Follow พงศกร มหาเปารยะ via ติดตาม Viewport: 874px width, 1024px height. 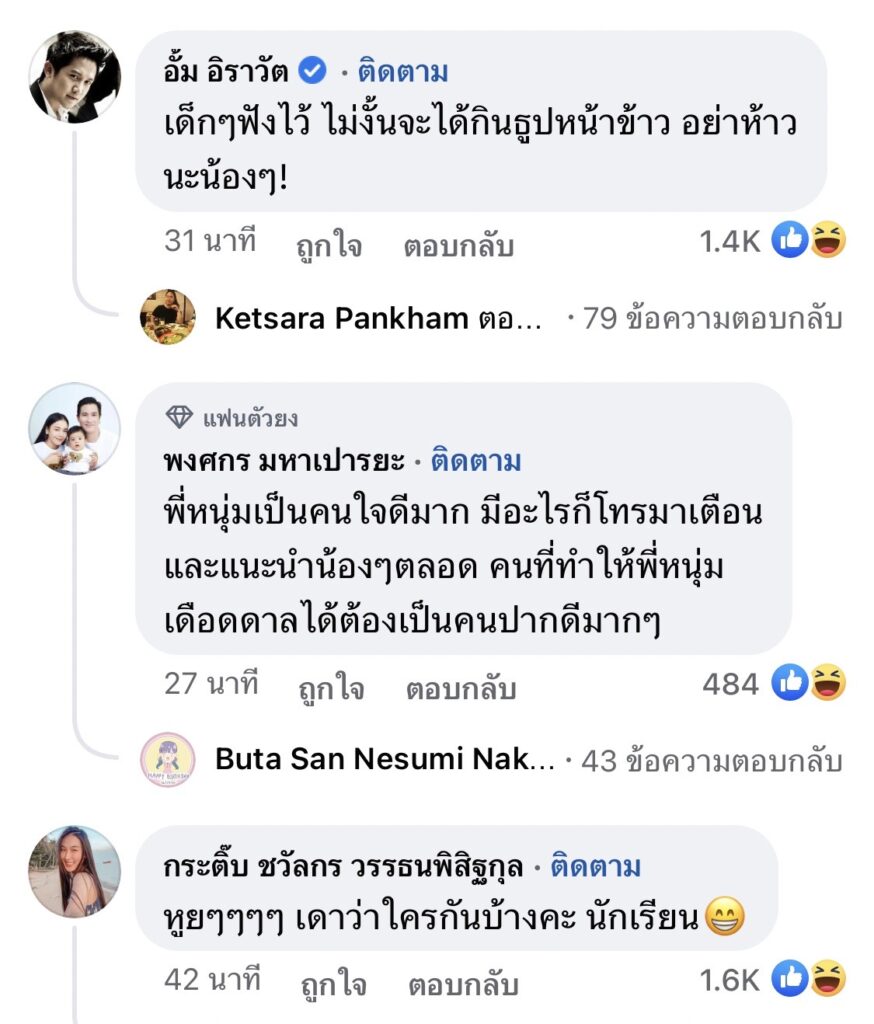[476, 461]
